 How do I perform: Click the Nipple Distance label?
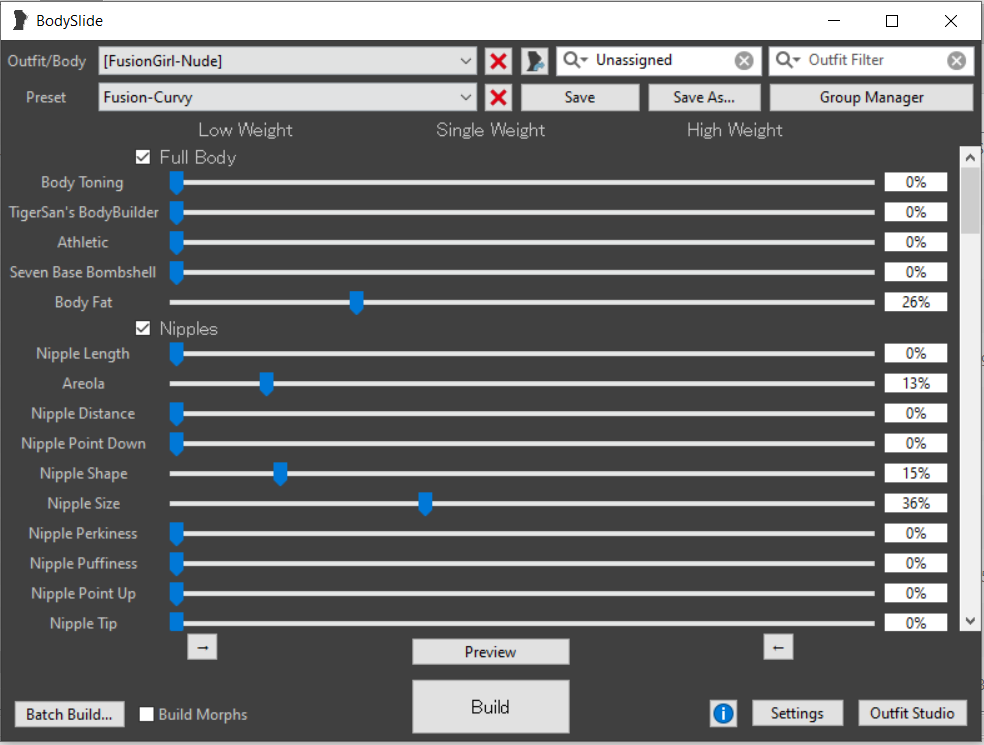83,414
